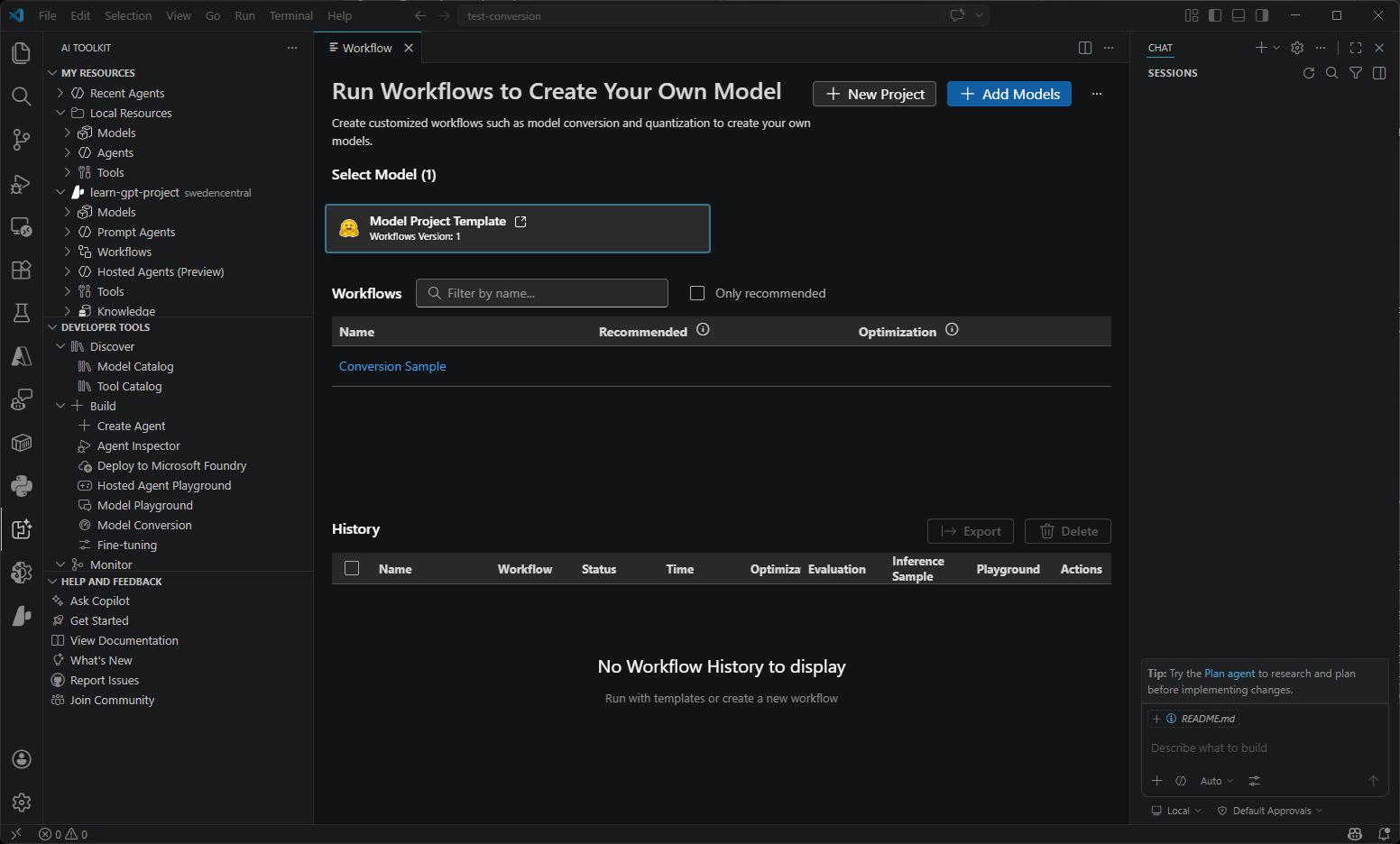Click the Extensions icon in the activity bar
The height and width of the screenshot is (844, 1400).
(22, 270)
